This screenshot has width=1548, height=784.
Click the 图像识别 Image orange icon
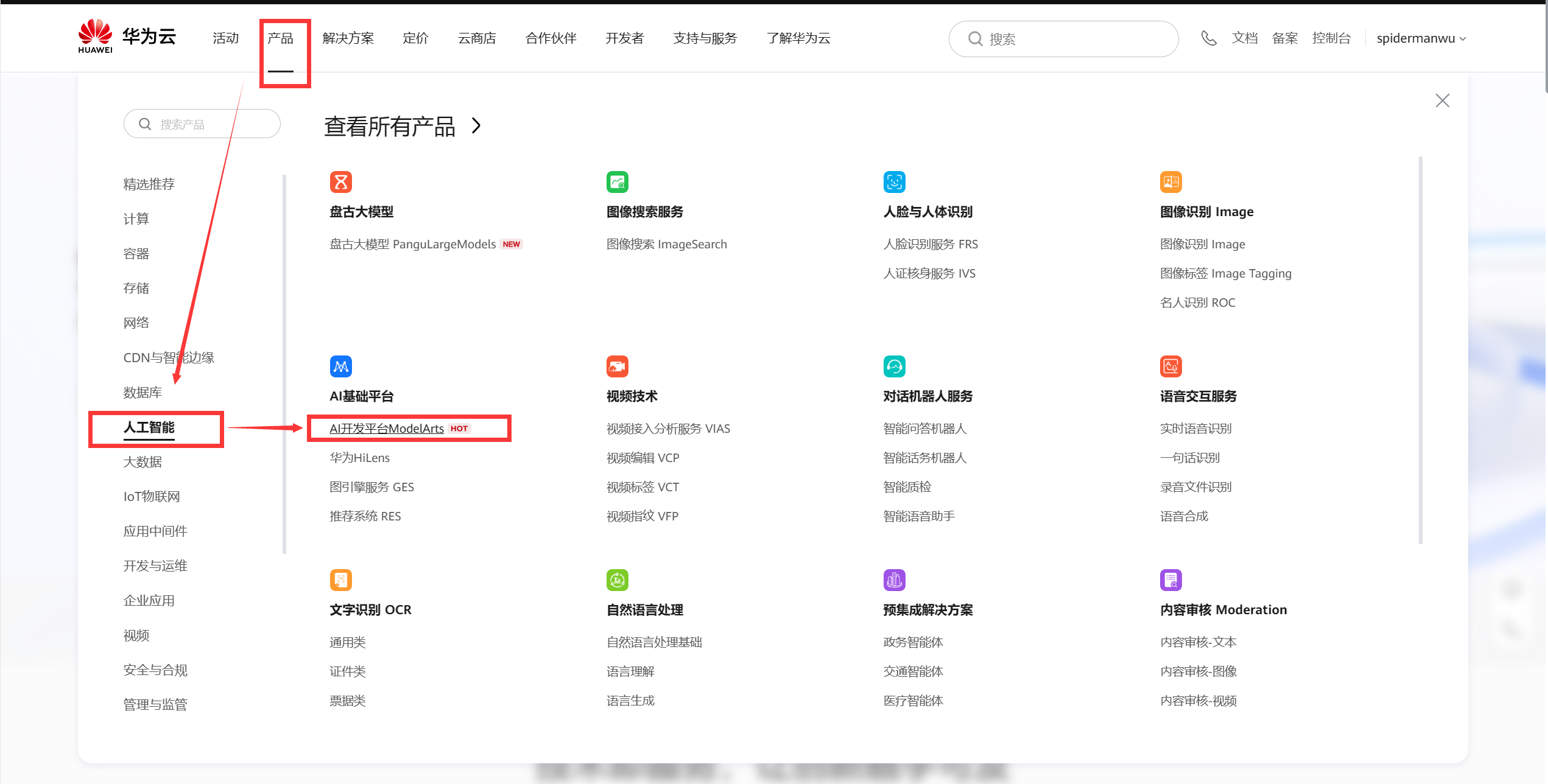tap(1170, 181)
